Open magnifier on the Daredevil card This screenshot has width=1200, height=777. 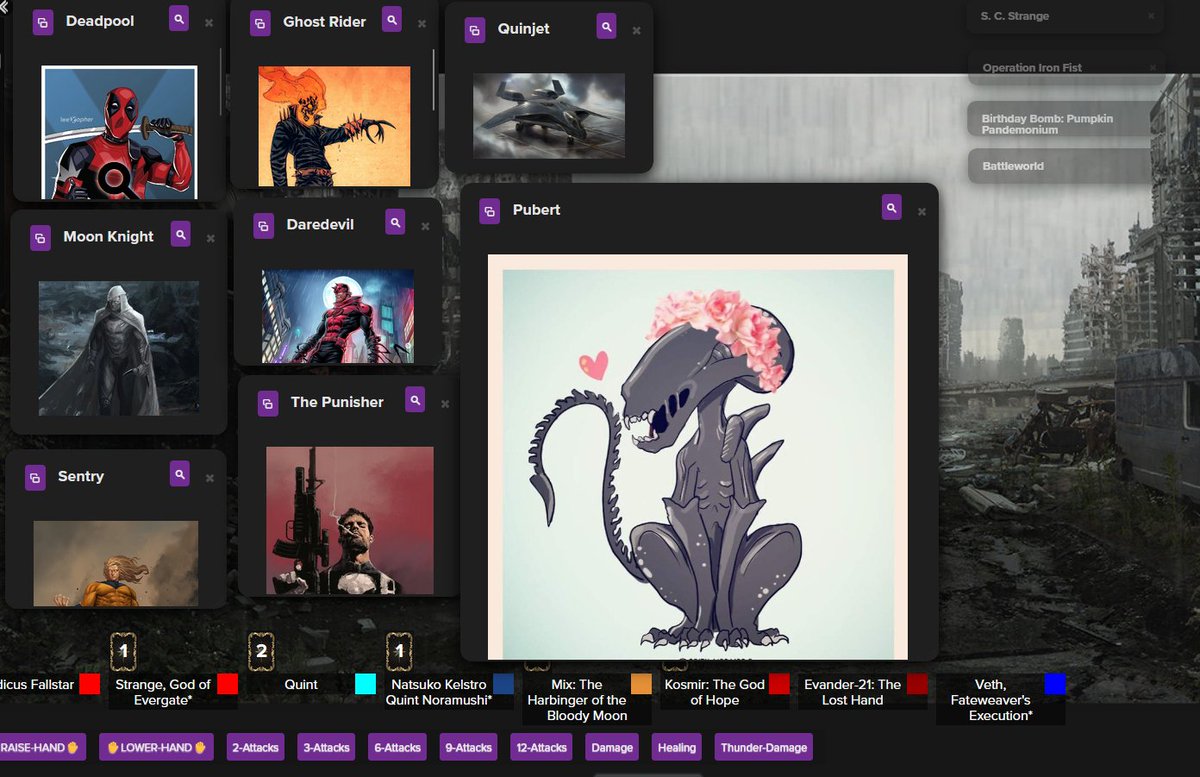point(395,223)
